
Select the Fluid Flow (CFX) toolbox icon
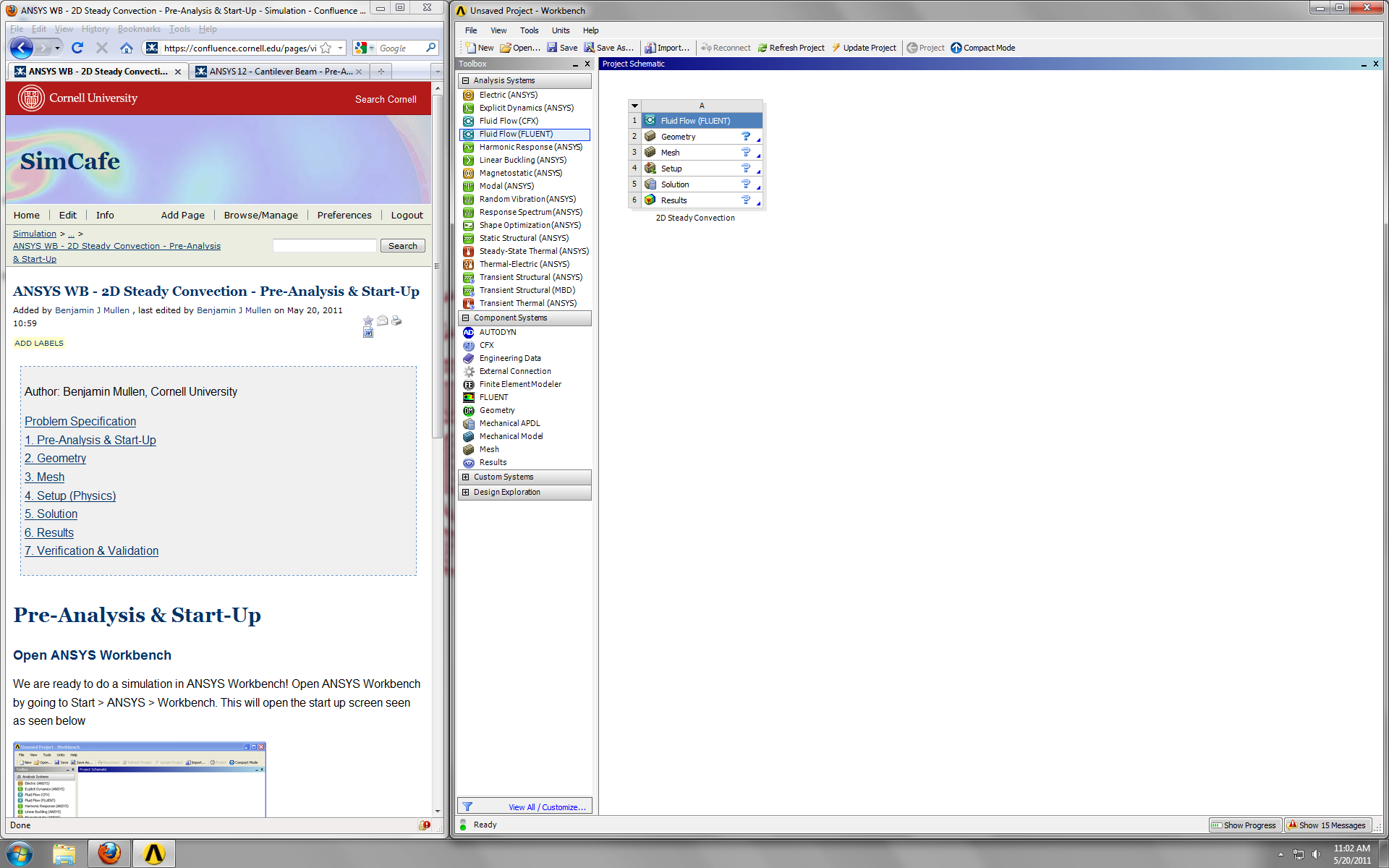(469, 121)
